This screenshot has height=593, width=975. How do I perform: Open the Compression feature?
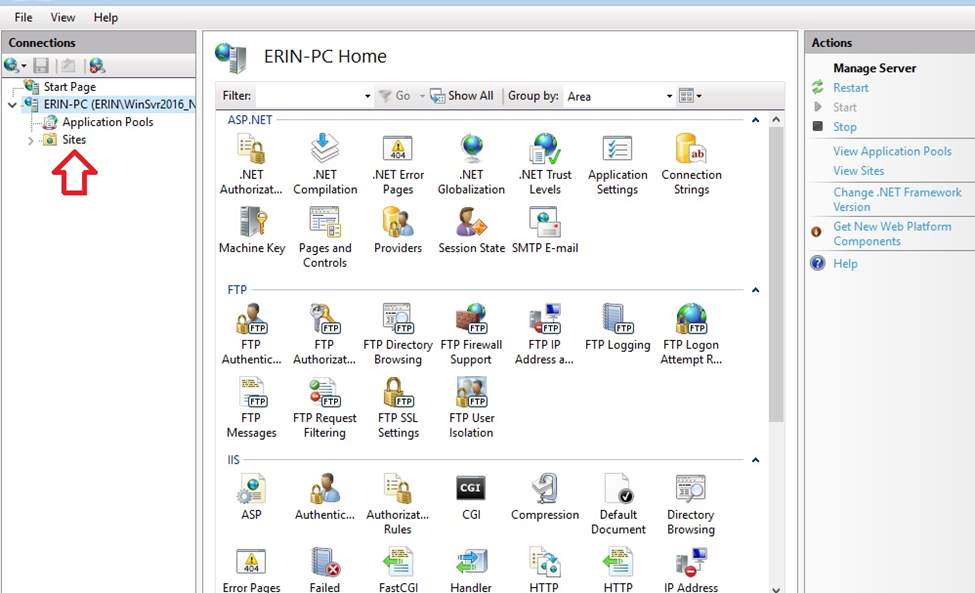click(x=545, y=497)
